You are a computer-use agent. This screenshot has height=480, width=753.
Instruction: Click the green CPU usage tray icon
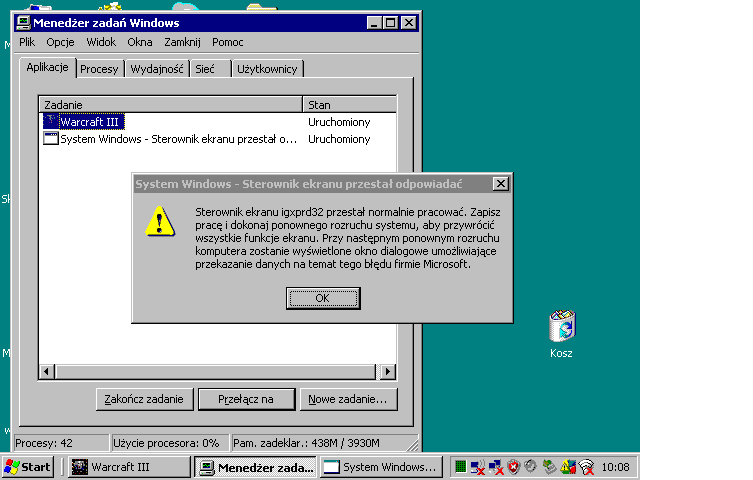click(x=459, y=466)
